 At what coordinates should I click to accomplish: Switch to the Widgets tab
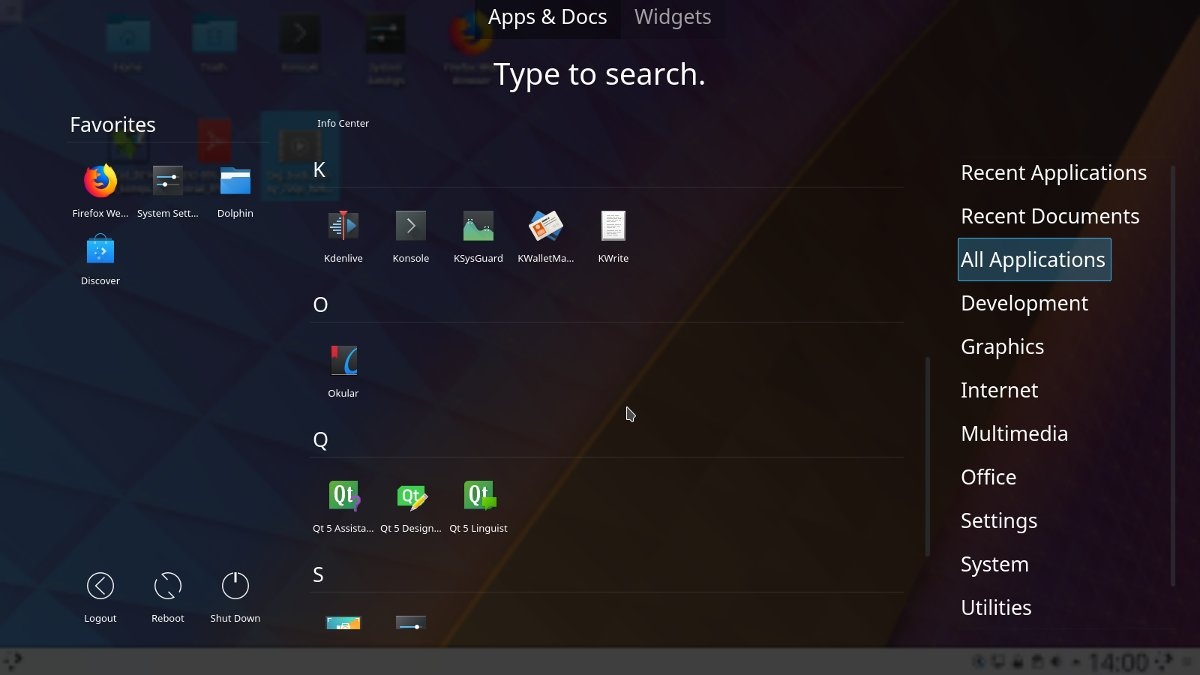(x=672, y=17)
